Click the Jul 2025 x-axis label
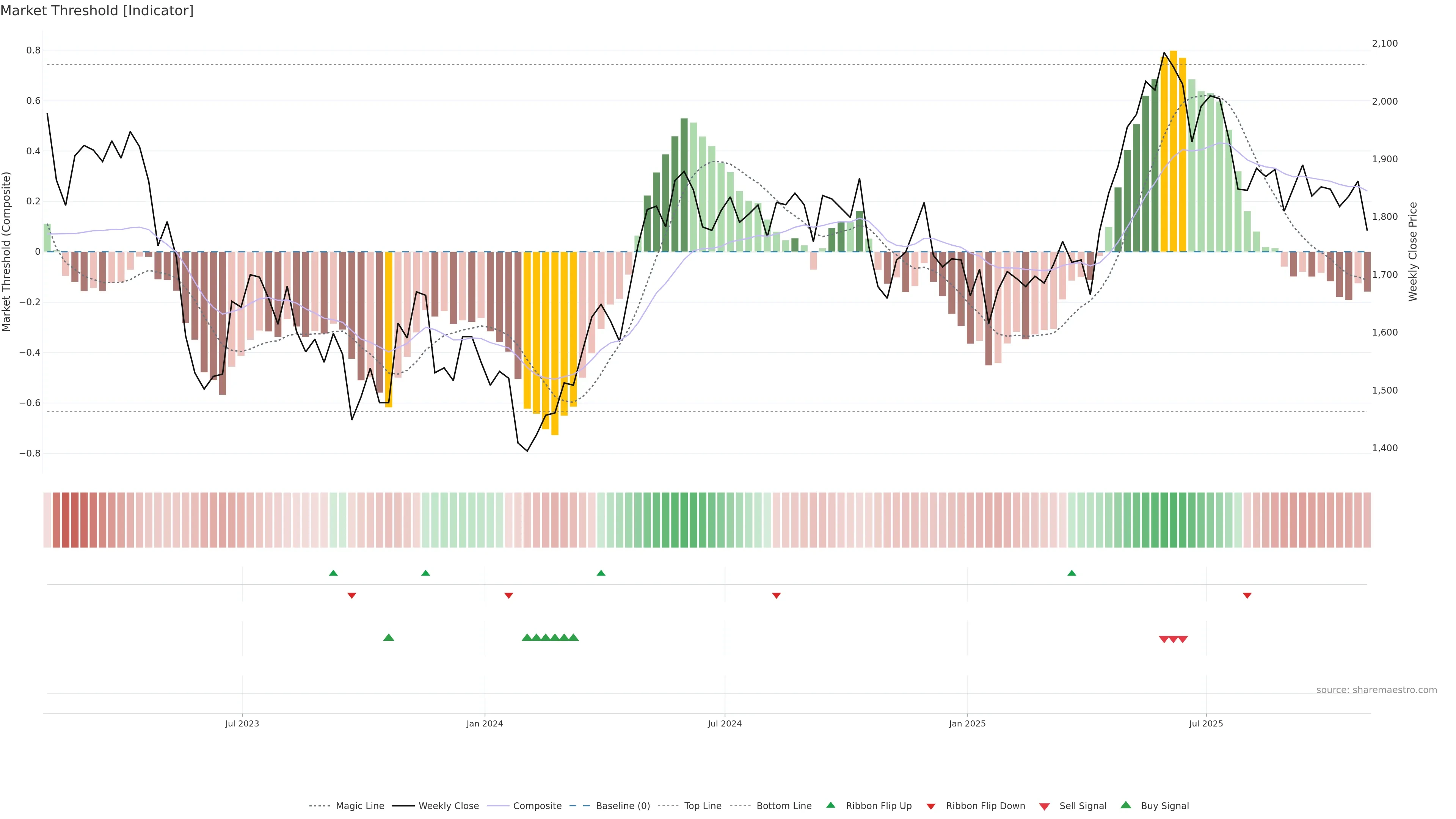Viewport: 1456px width, 819px height. 1206,723
